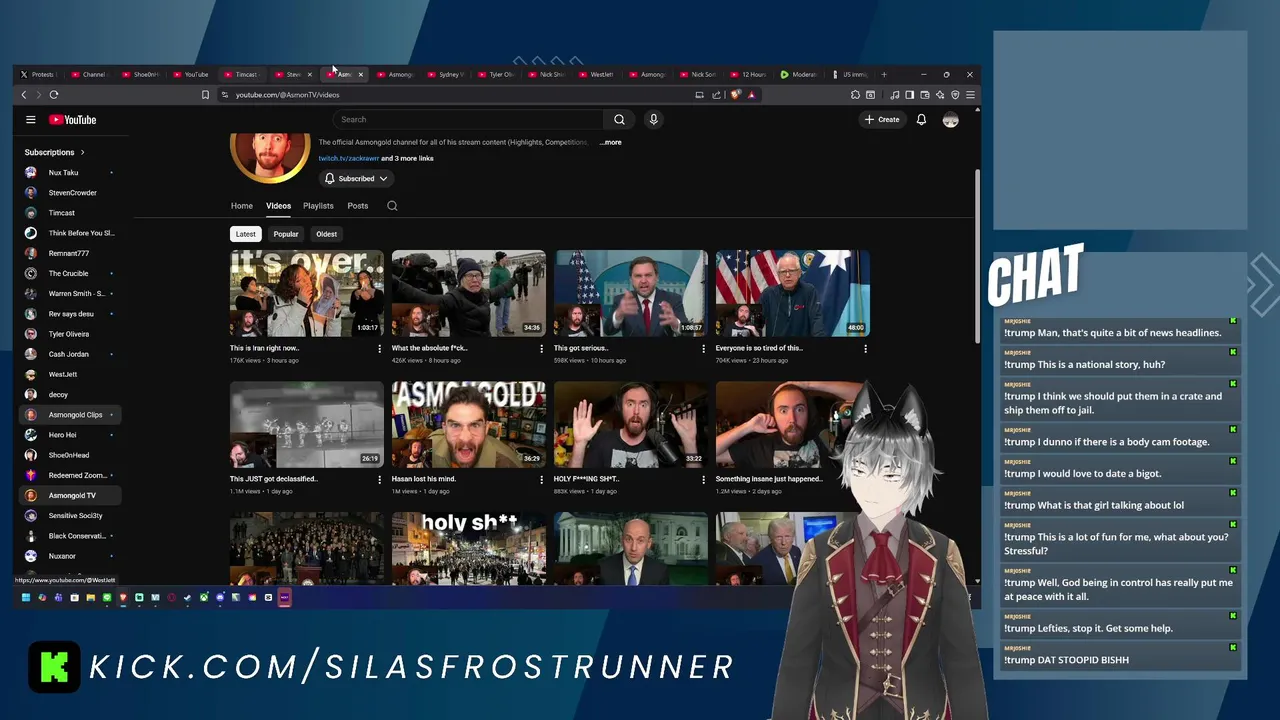The width and height of the screenshot is (1280, 720).
Task: Open the account avatar menu
Action: click(950, 120)
